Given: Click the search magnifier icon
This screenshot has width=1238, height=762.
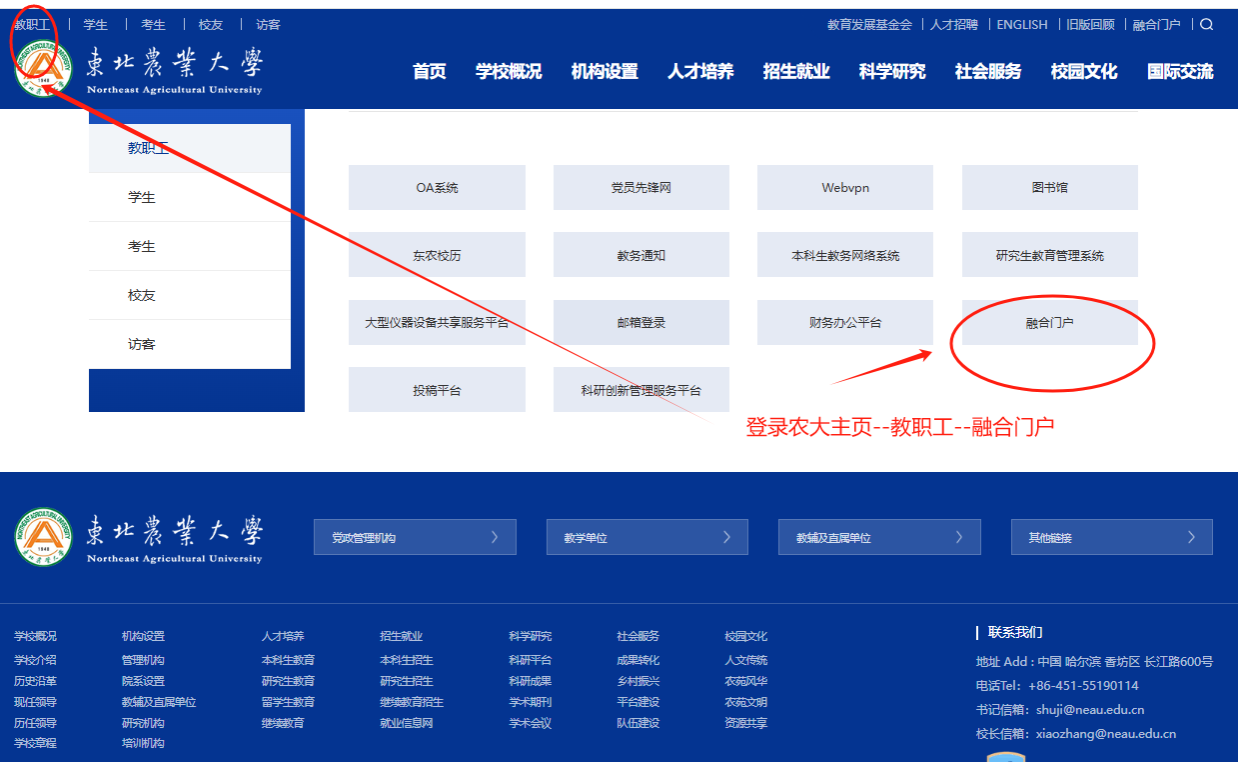Looking at the screenshot, I should (x=1206, y=25).
